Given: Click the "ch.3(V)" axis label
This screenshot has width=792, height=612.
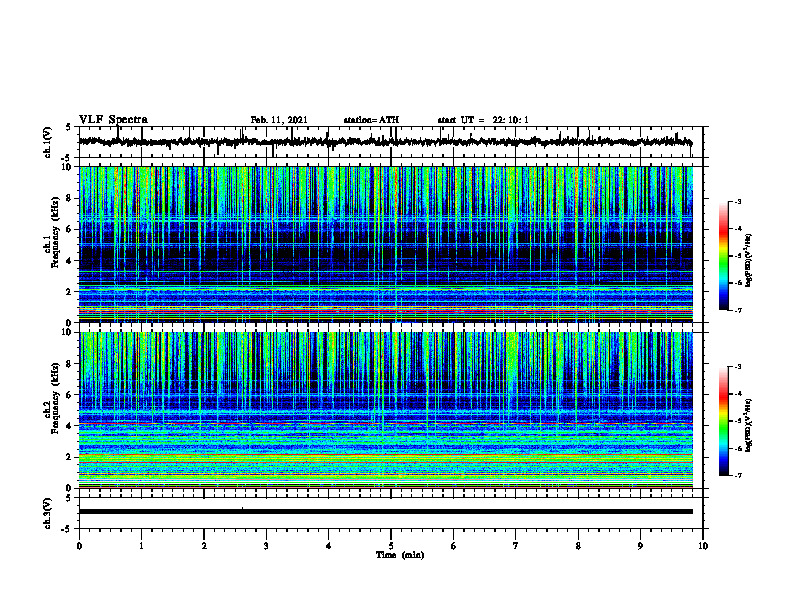Looking at the screenshot, I should coord(48,513).
